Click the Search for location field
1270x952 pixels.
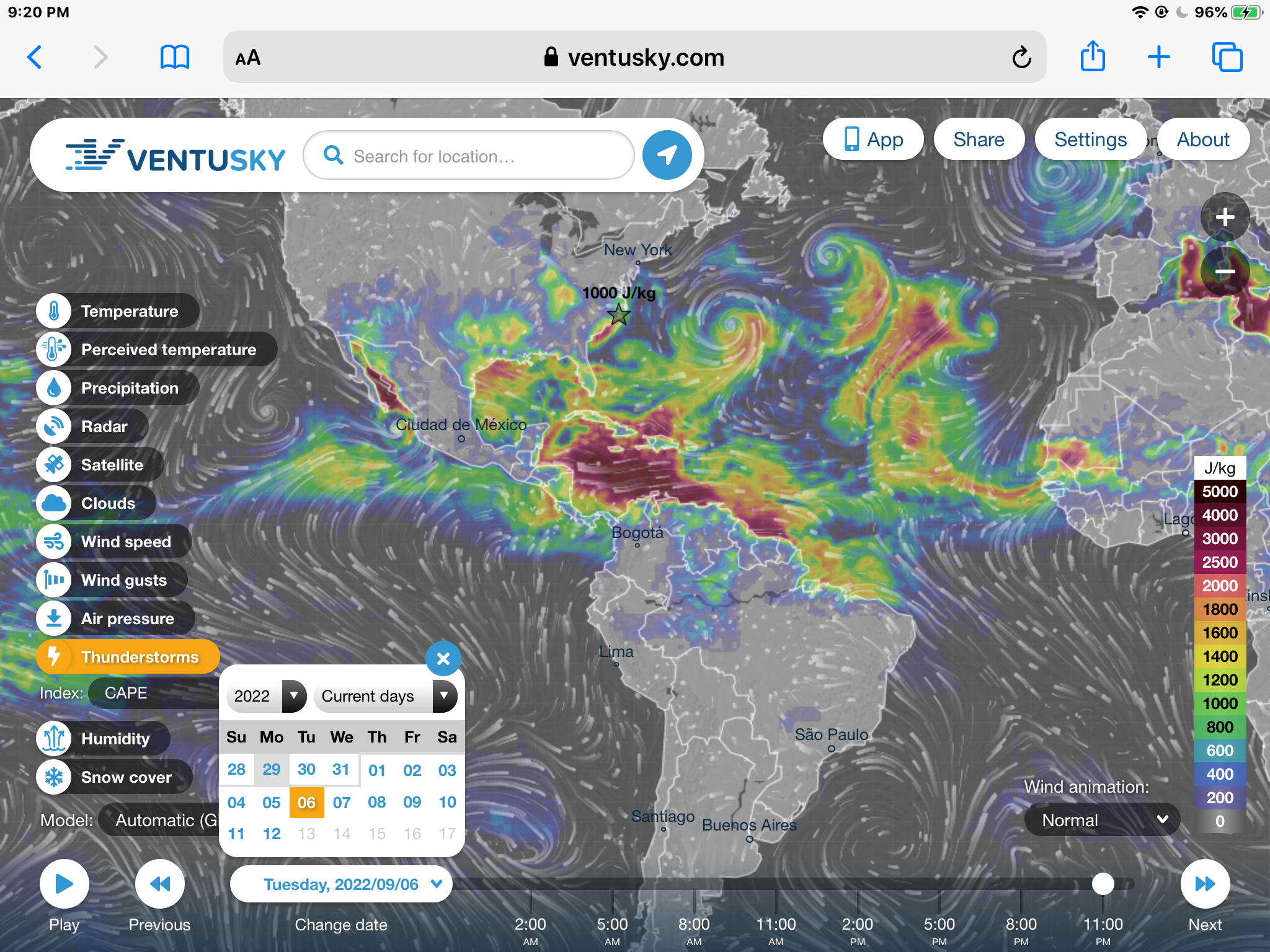468,156
